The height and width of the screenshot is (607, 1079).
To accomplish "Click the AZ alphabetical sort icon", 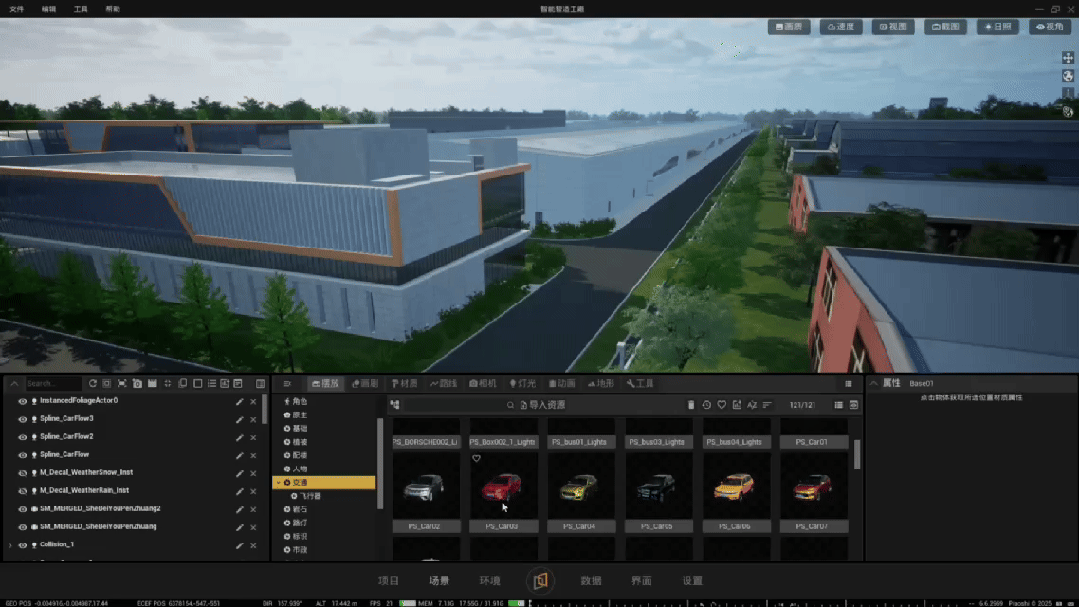I will (x=751, y=405).
